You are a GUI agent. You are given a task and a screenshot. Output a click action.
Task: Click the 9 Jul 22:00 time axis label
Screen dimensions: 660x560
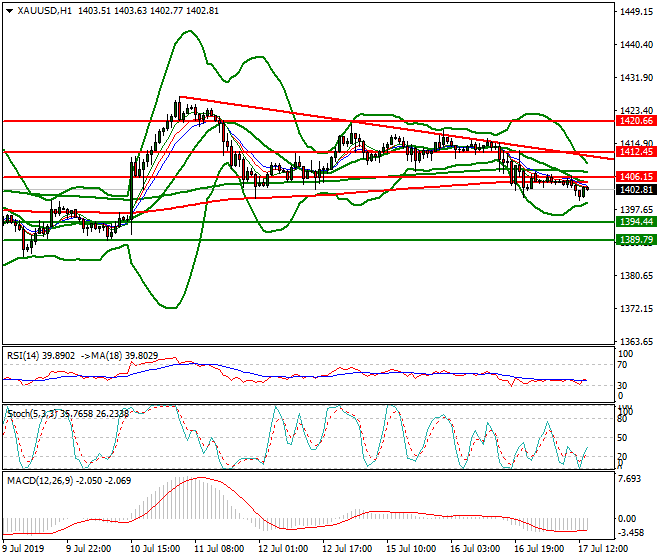click(89, 549)
